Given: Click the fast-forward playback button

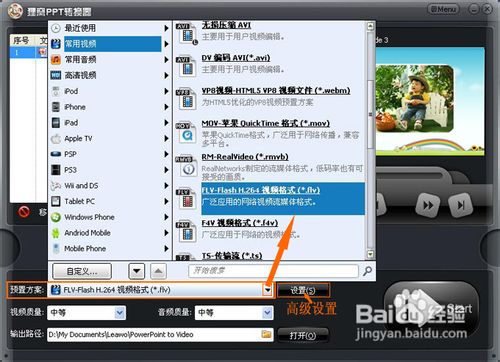Looking at the screenshot, I should click(428, 205).
